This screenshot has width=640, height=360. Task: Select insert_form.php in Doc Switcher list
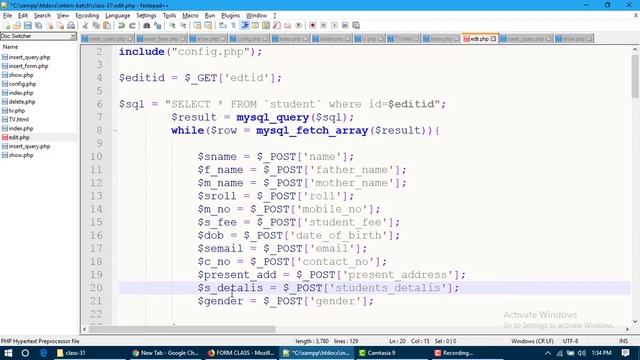(29, 66)
